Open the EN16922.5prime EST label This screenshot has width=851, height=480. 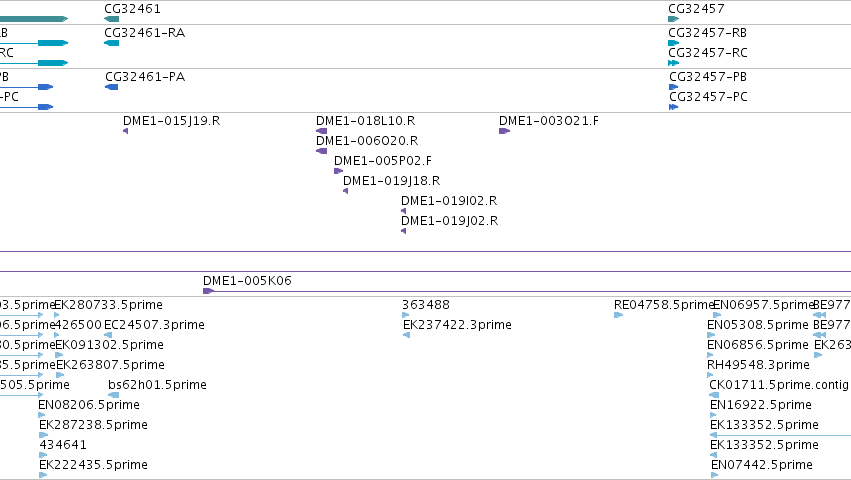pyautogui.click(x=761, y=405)
